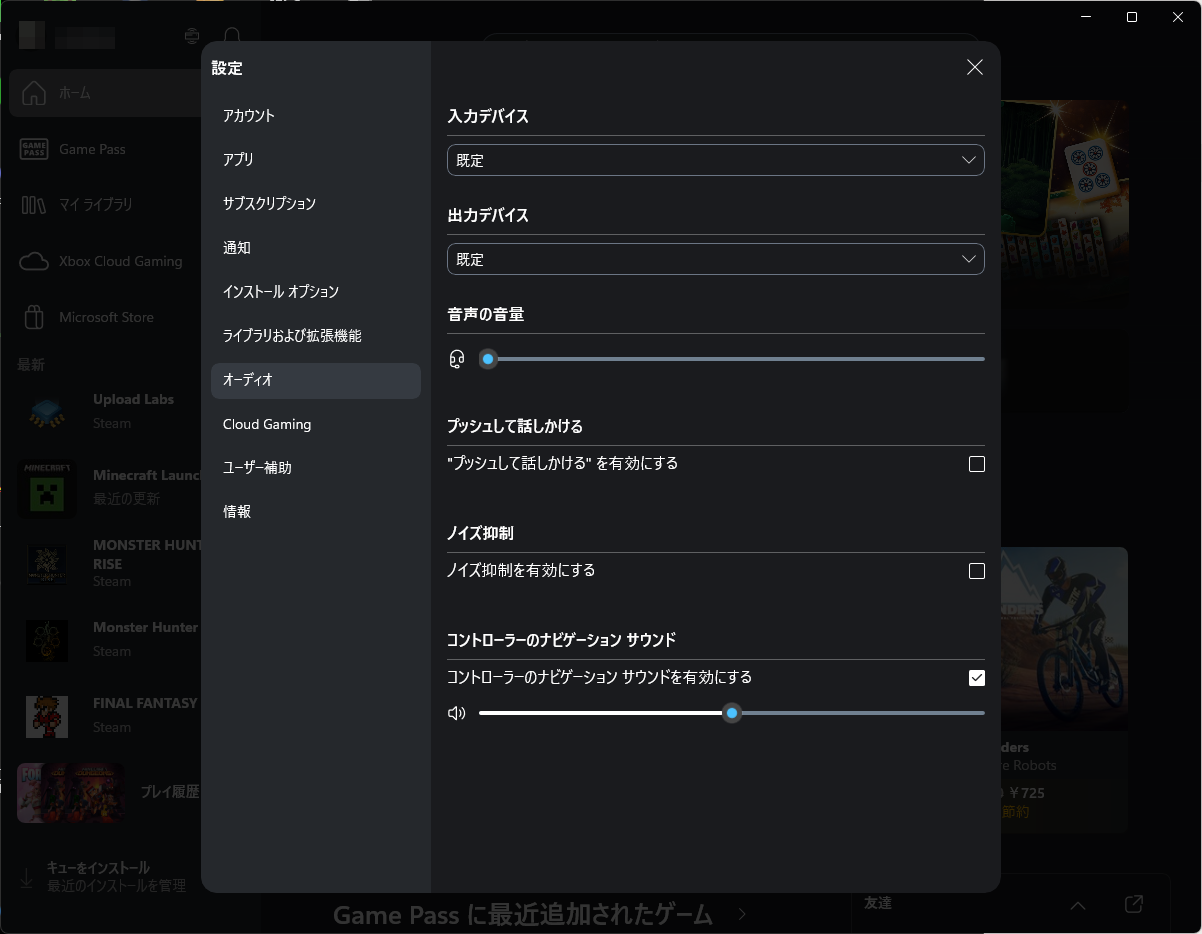Open Microsoft Store bag icon

[x=34, y=317]
